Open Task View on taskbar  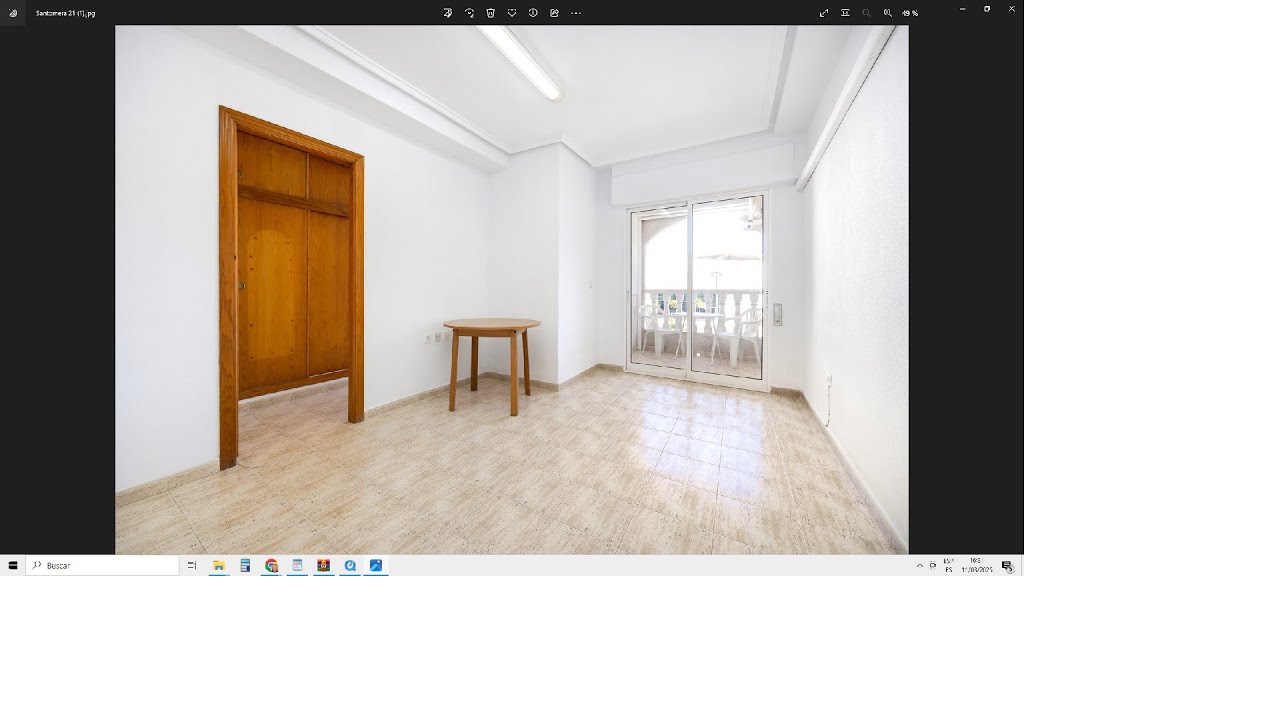[192, 565]
